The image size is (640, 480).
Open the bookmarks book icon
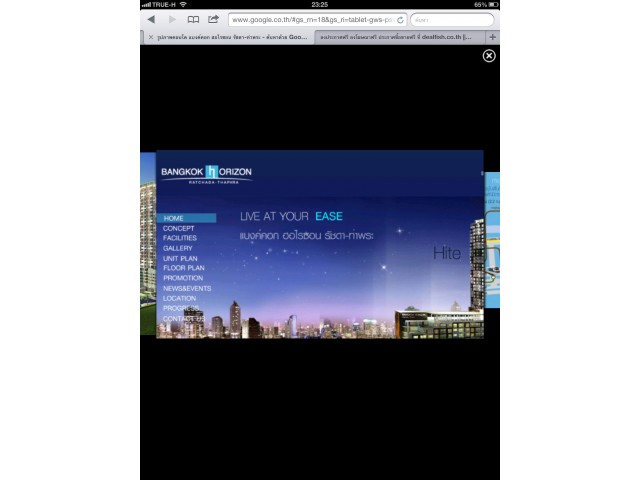(193, 19)
